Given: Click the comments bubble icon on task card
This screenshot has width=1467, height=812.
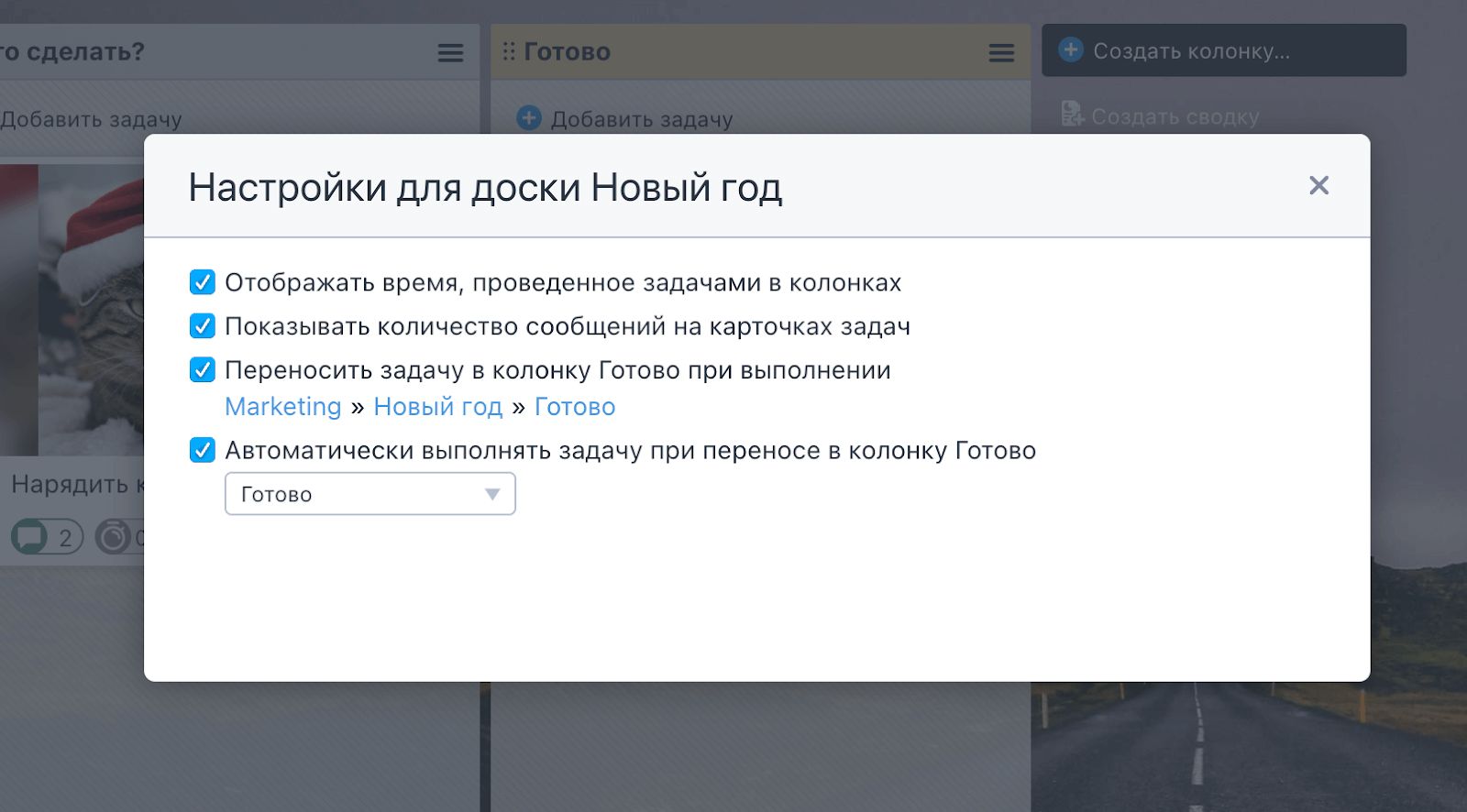Looking at the screenshot, I should click(x=29, y=537).
